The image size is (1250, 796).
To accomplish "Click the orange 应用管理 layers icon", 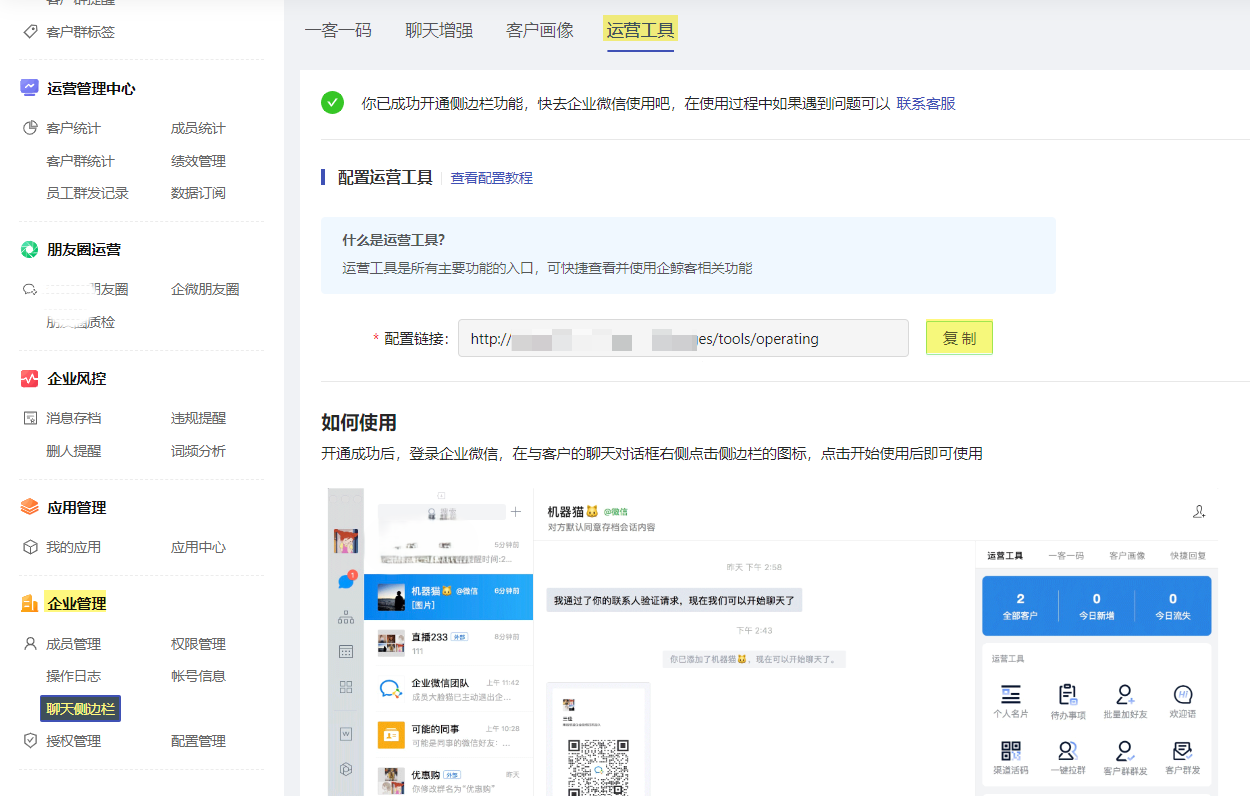I will [x=30, y=507].
